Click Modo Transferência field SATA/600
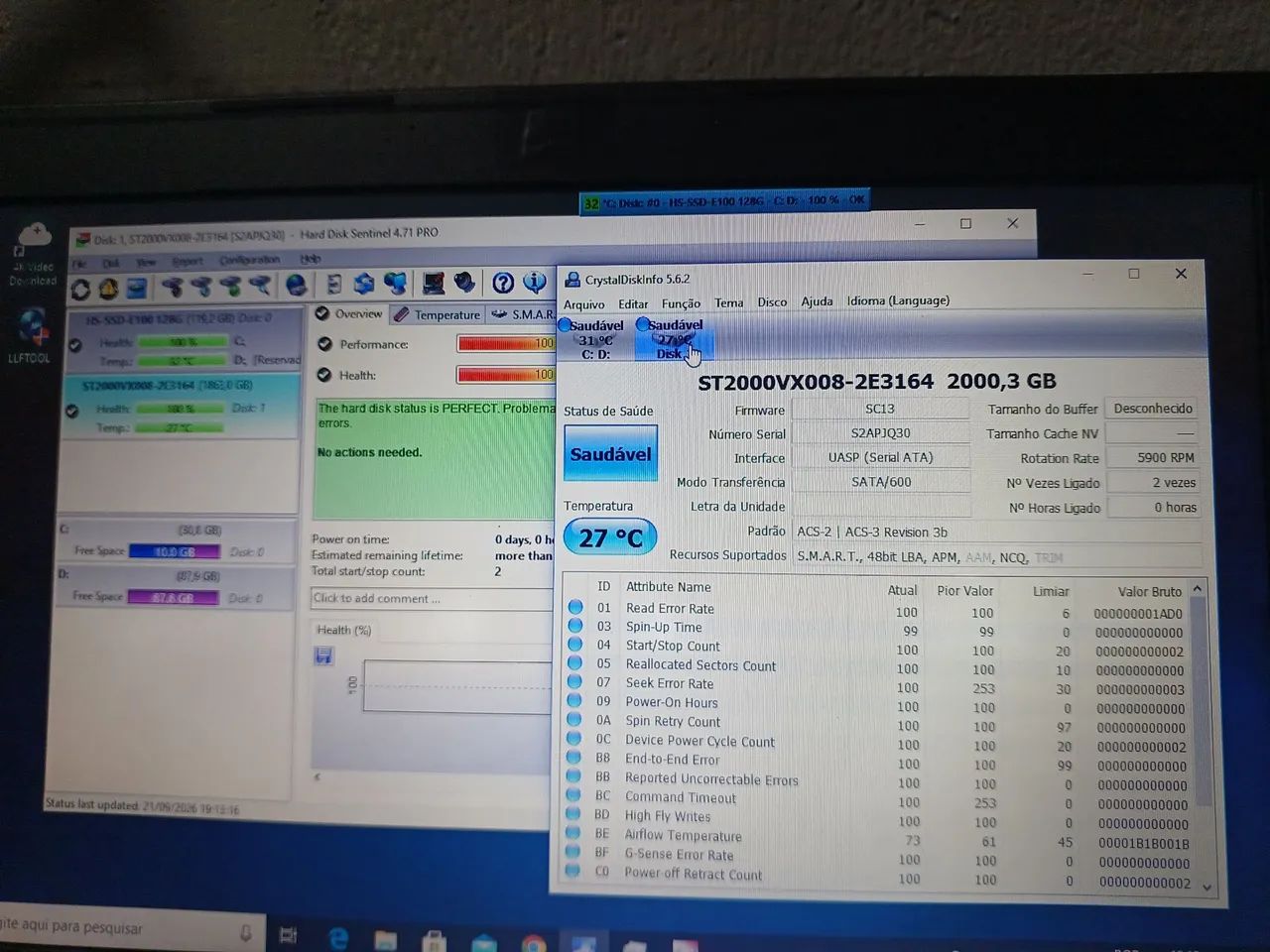The height and width of the screenshot is (952, 1270). coord(880,482)
